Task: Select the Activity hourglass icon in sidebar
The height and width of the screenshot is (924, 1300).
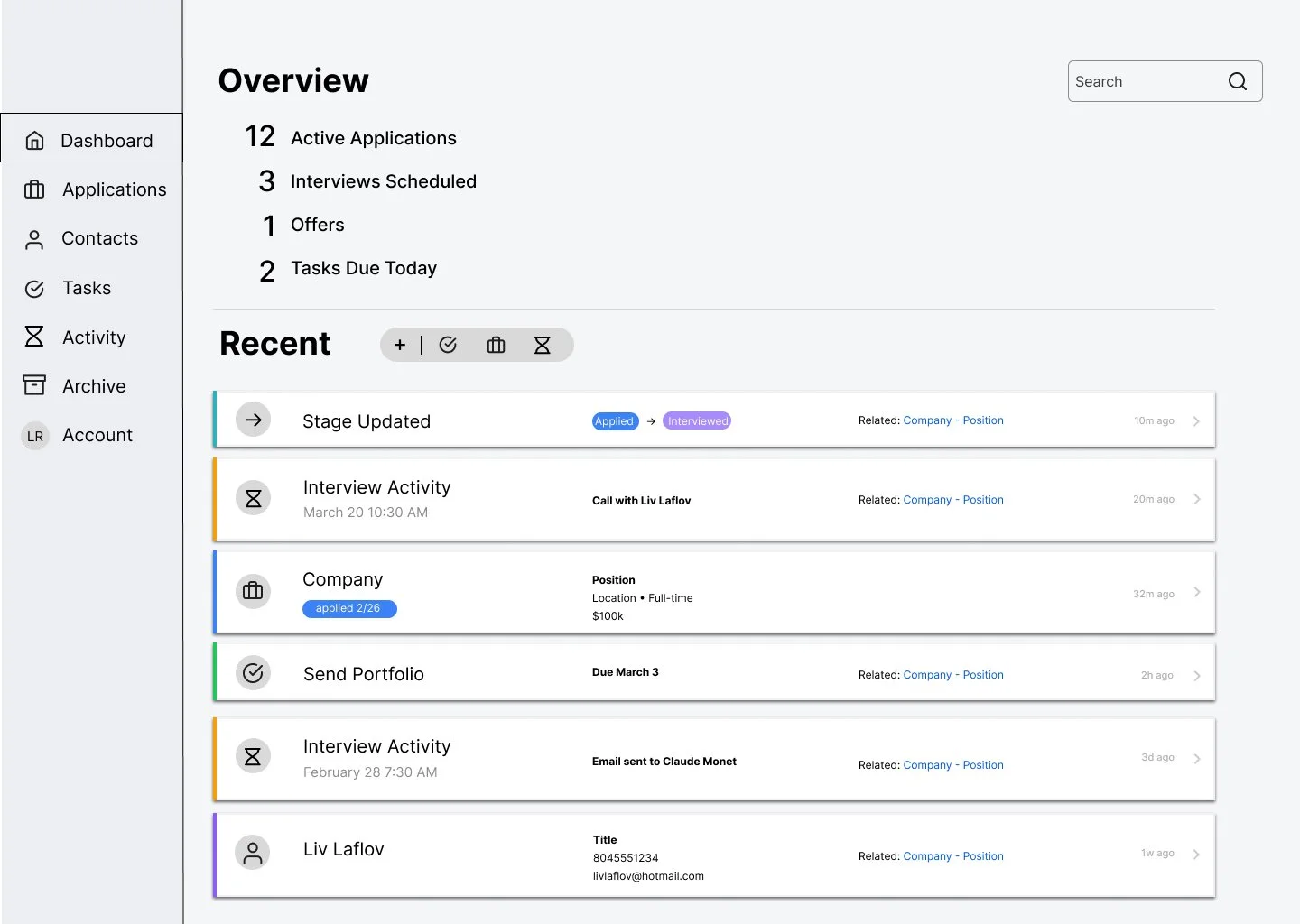Action: click(x=34, y=337)
